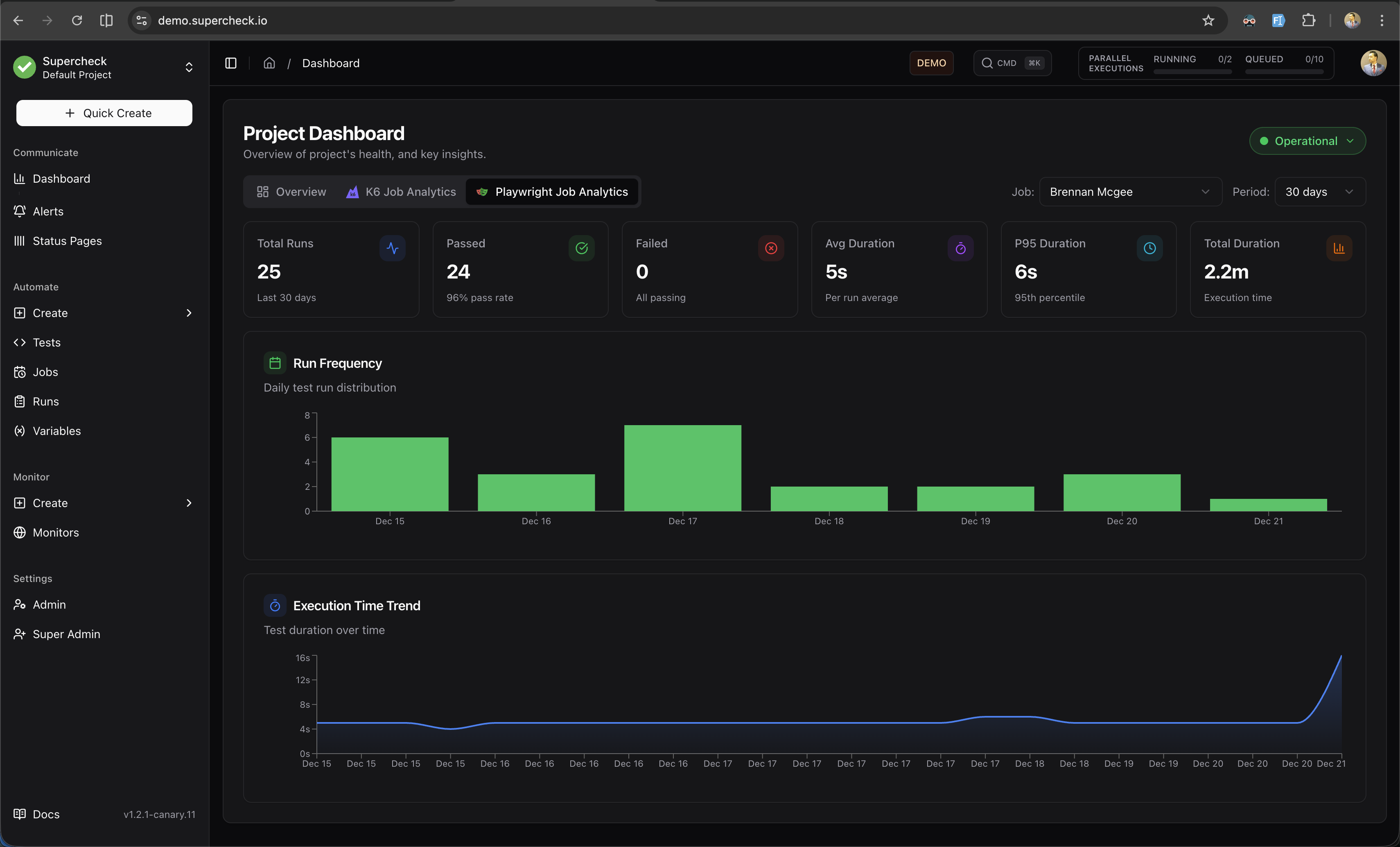The width and height of the screenshot is (1400, 847).
Task: Open the Period 30 days dropdown
Action: [1319, 192]
